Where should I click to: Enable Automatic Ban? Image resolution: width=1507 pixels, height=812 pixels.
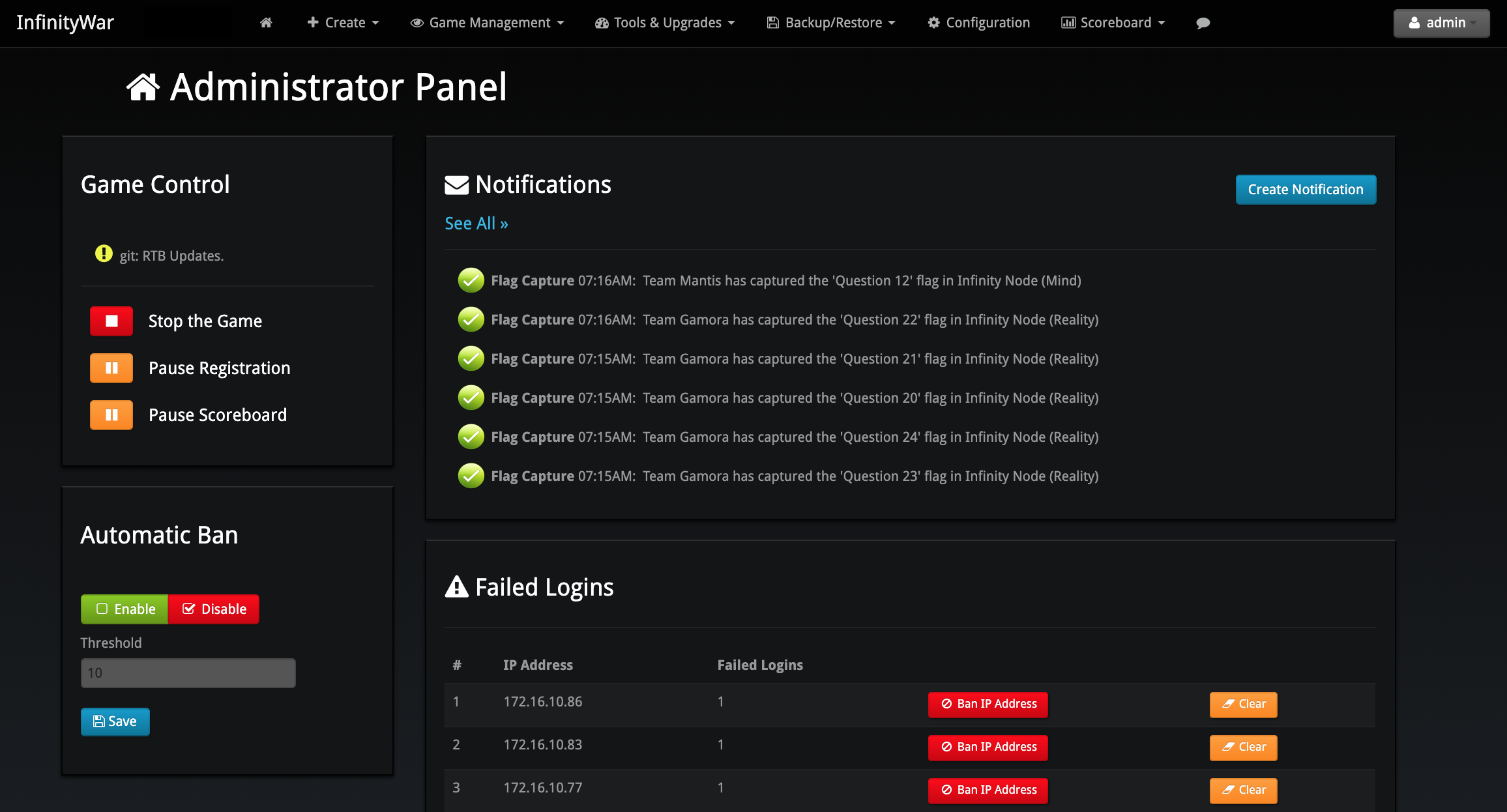(x=124, y=609)
